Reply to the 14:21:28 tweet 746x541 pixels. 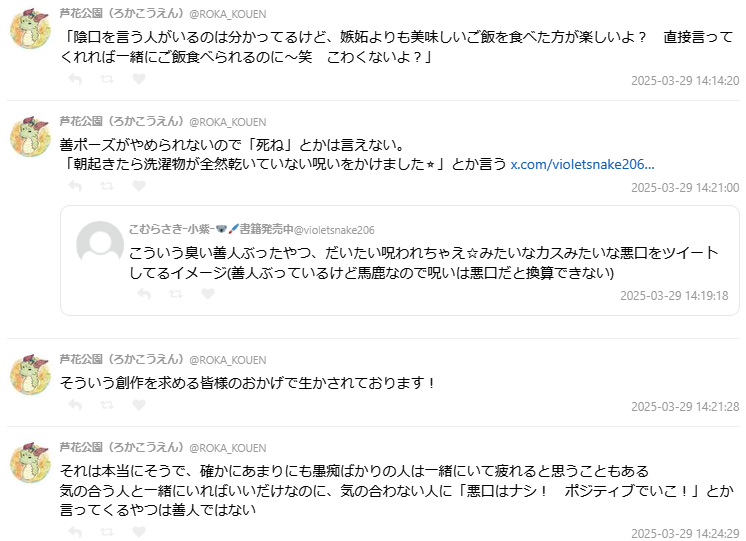(x=74, y=405)
